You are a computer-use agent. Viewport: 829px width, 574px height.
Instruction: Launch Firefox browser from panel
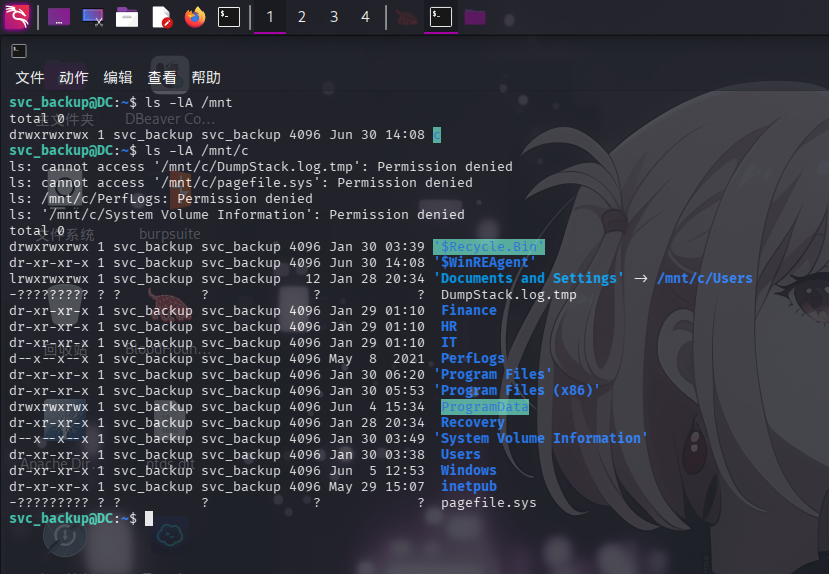coord(195,17)
